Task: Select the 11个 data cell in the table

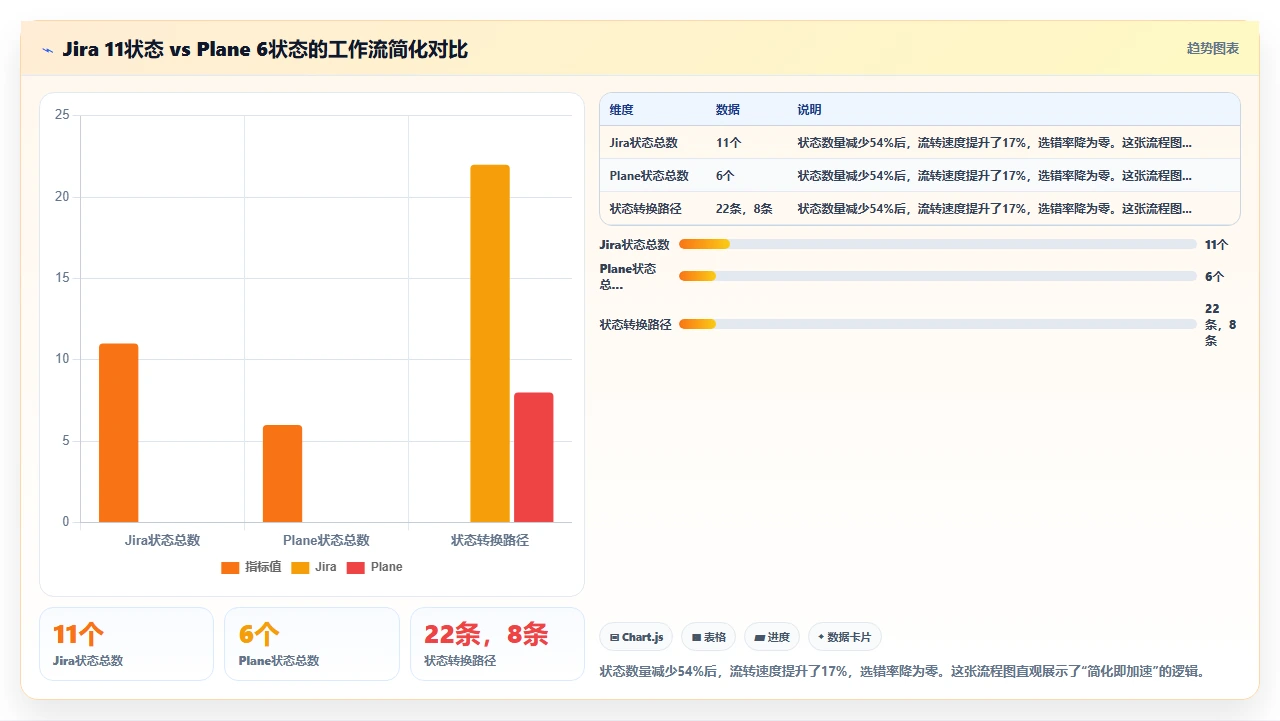Action: click(x=729, y=143)
